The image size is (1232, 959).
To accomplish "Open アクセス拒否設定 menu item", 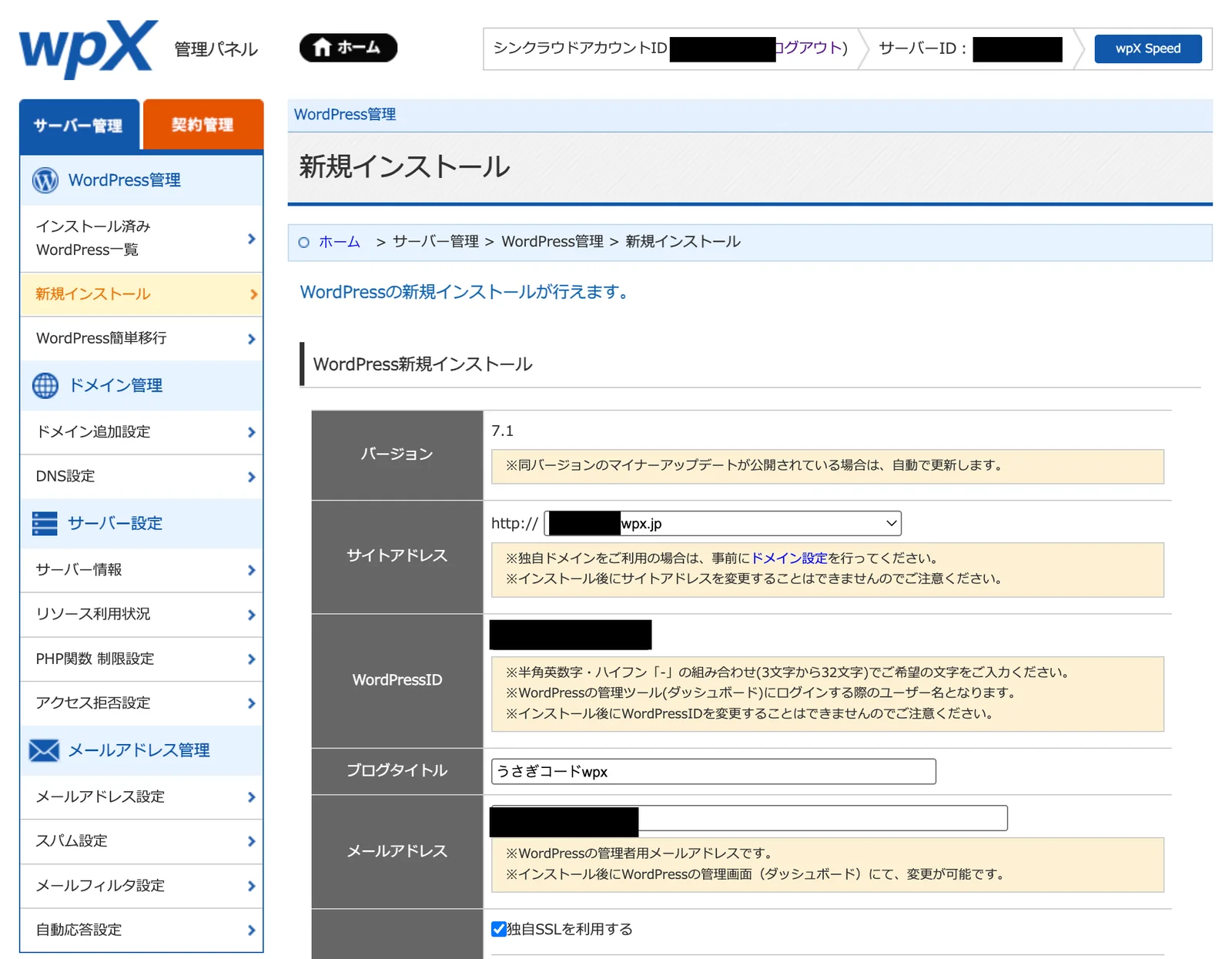I will point(142,703).
